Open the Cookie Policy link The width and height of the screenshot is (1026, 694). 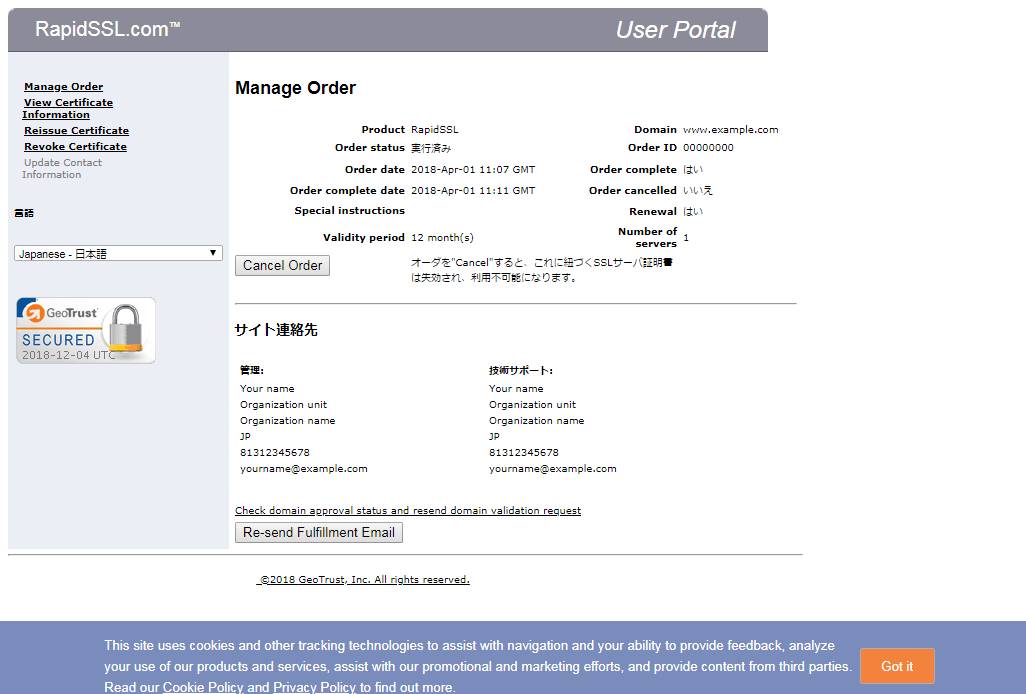point(203,687)
